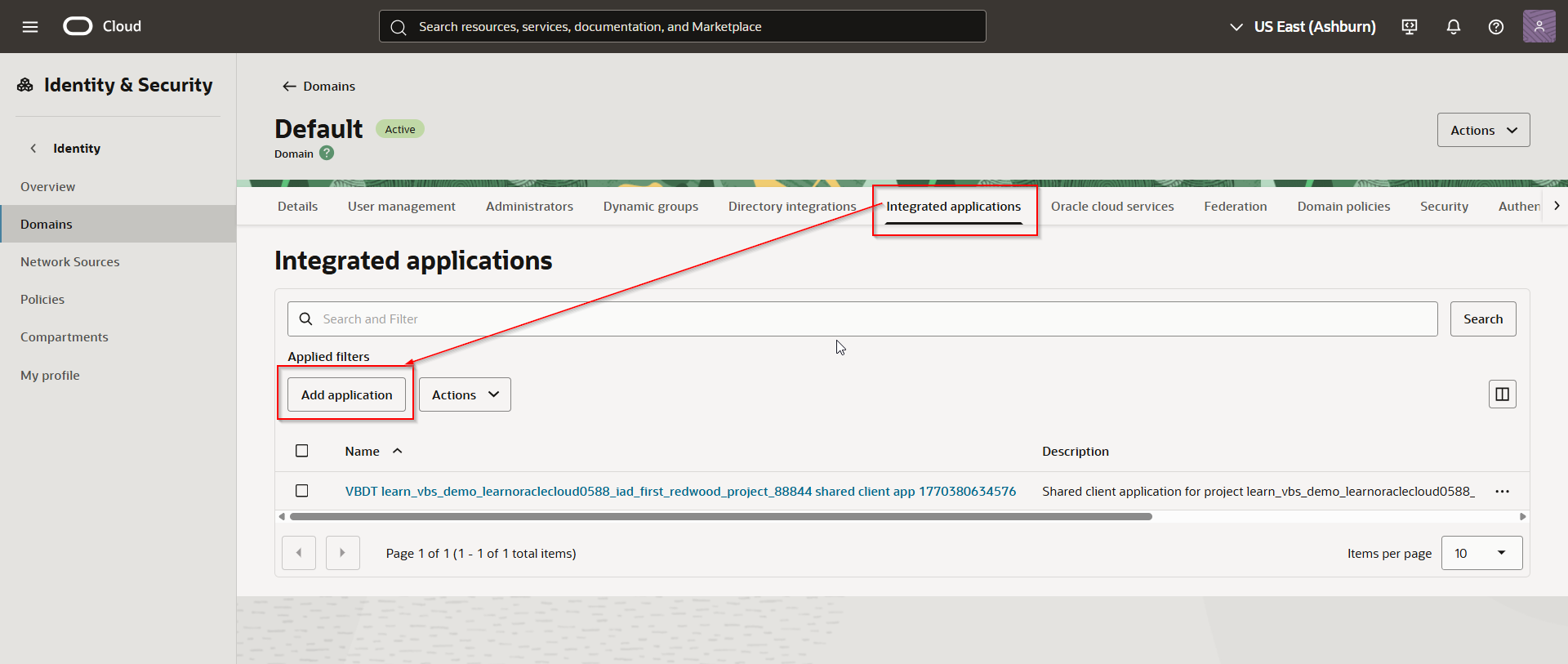Switch to the User management tab
Image resolution: width=1568 pixels, height=664 pixels.
pos(401,207)
